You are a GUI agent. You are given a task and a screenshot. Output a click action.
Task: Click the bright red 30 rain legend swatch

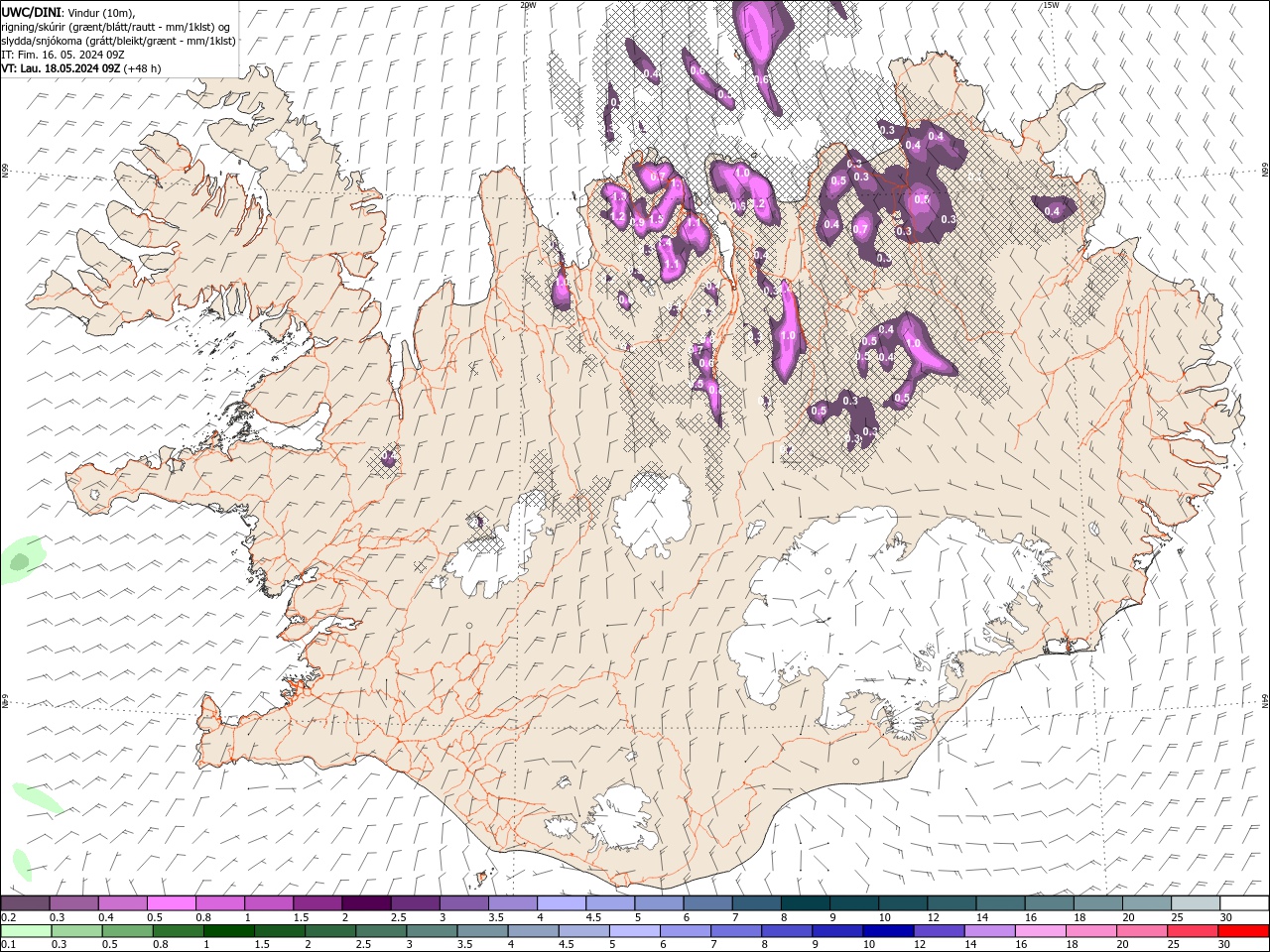tap(1244, 931)
